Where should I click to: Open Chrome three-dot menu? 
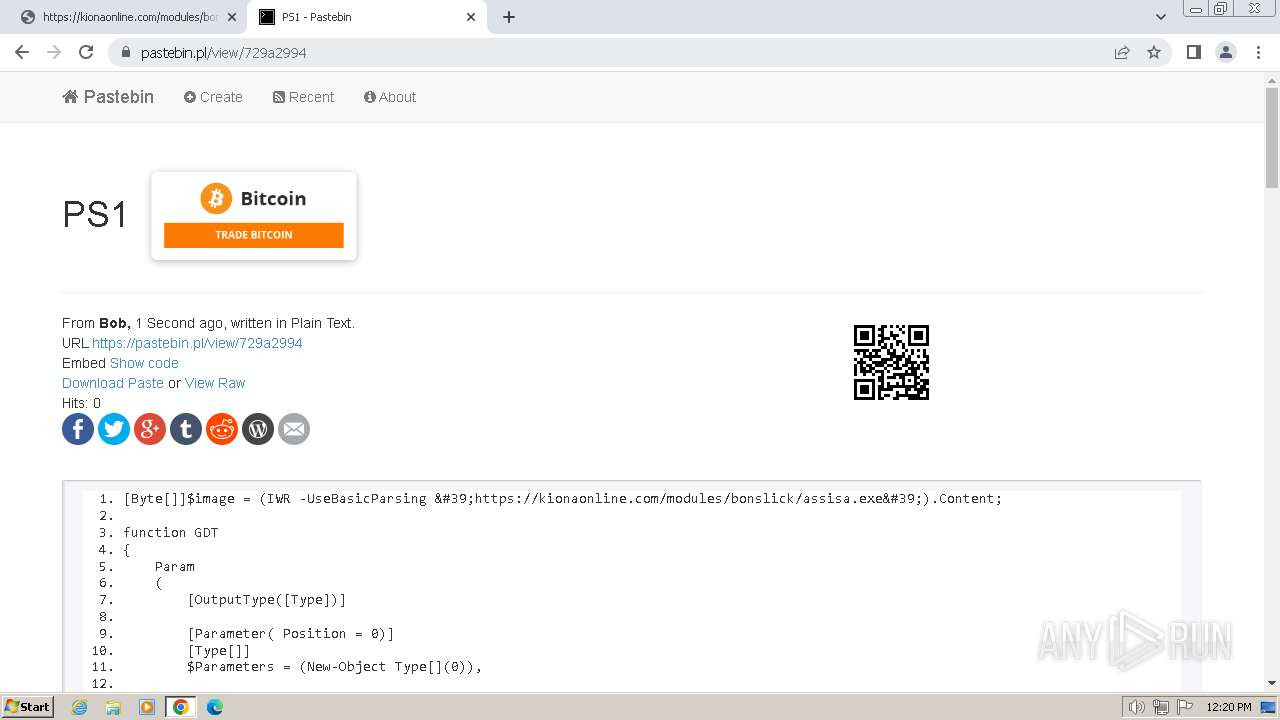coord(1258,52)
